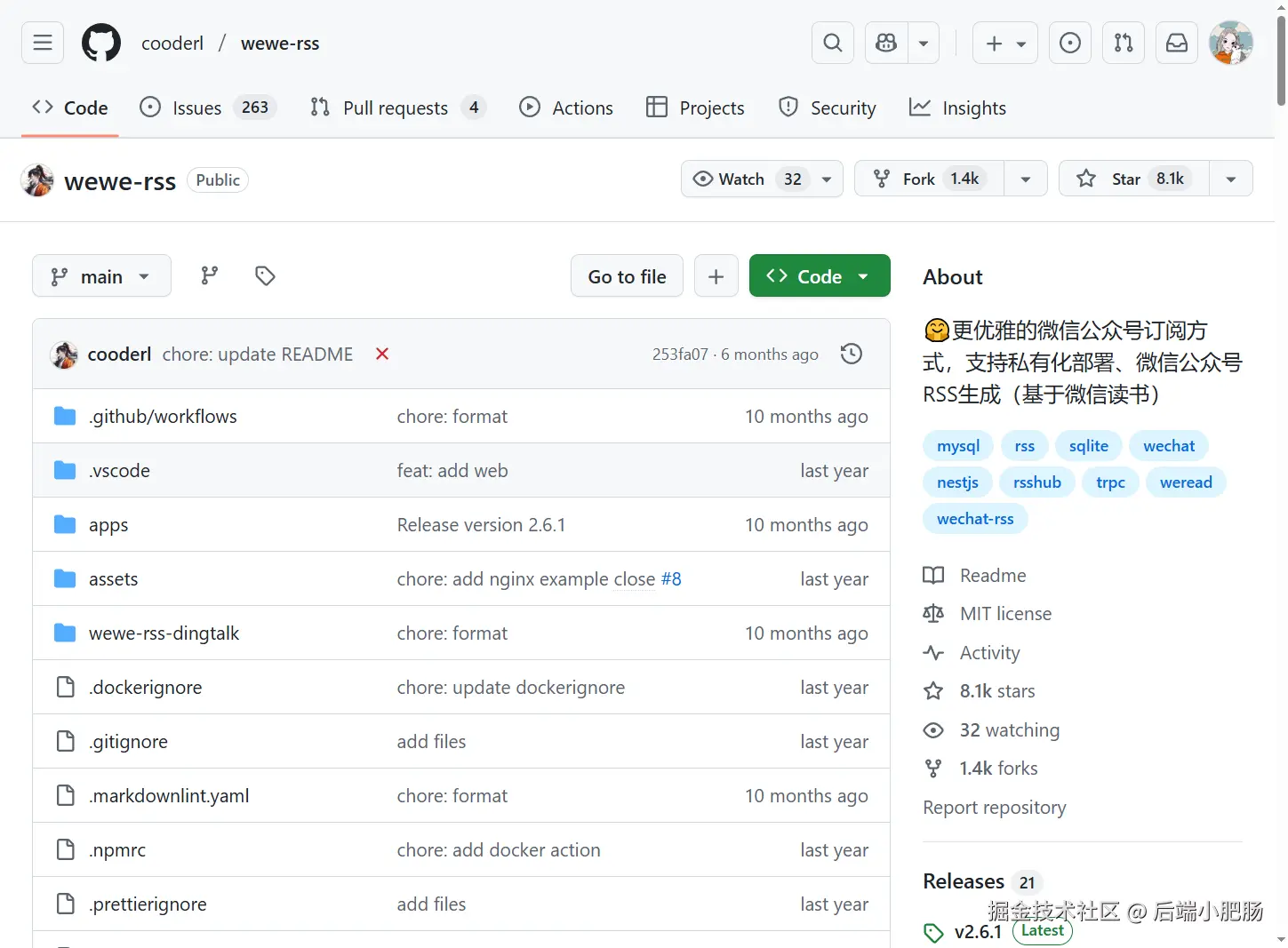View tags via the tag icon
The image size is (1288, 948).
(x=265, y=276)
